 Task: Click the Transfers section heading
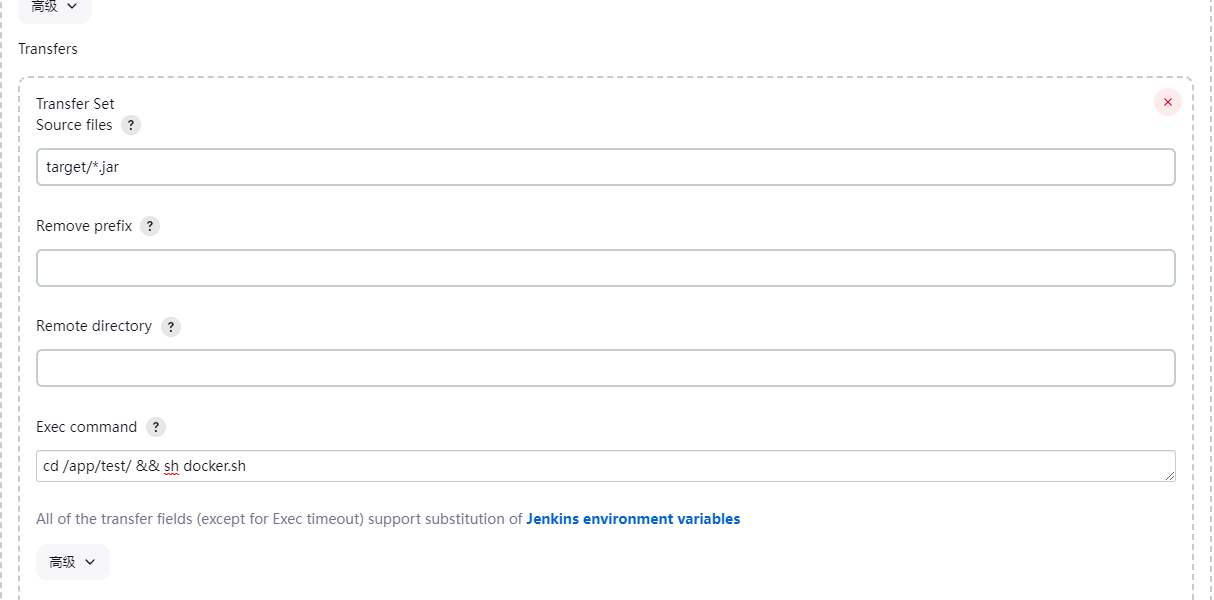pos(48,49)
